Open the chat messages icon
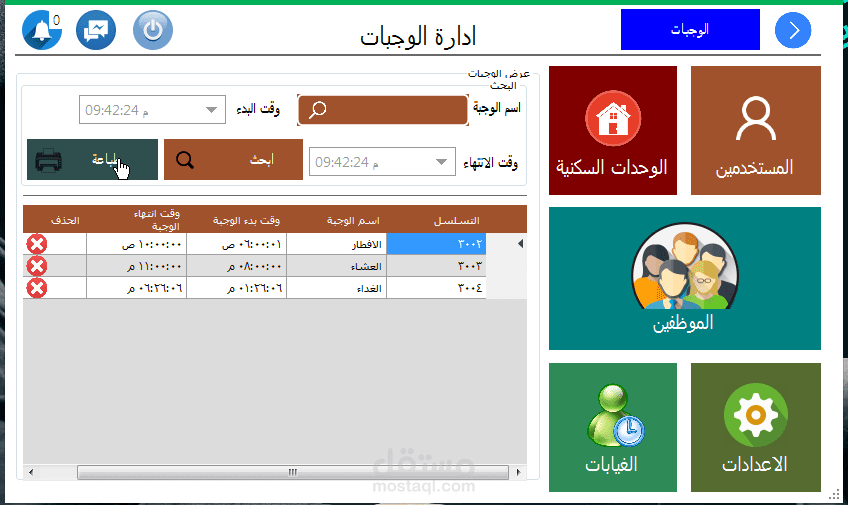 pos(96,30)
